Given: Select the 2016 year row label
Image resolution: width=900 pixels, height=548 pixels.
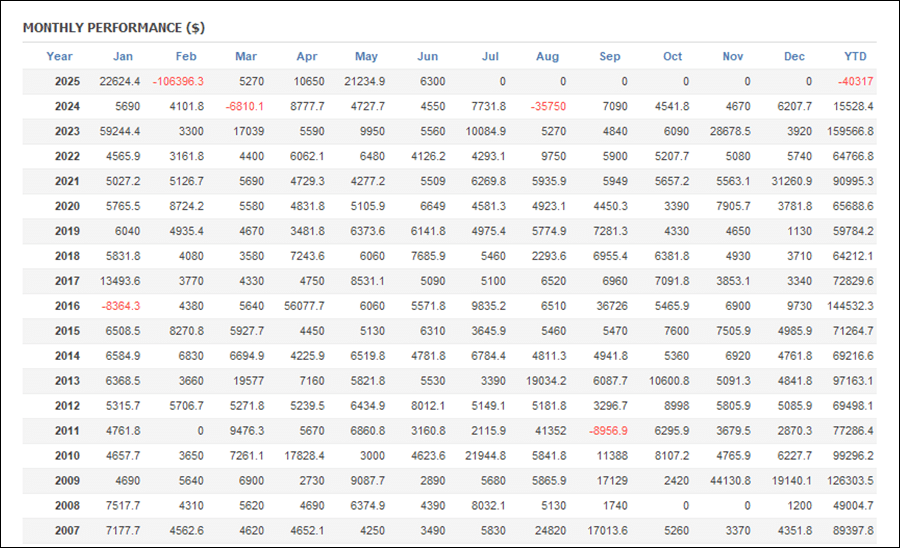Looking at the screenshot, I should pos(67,306).
